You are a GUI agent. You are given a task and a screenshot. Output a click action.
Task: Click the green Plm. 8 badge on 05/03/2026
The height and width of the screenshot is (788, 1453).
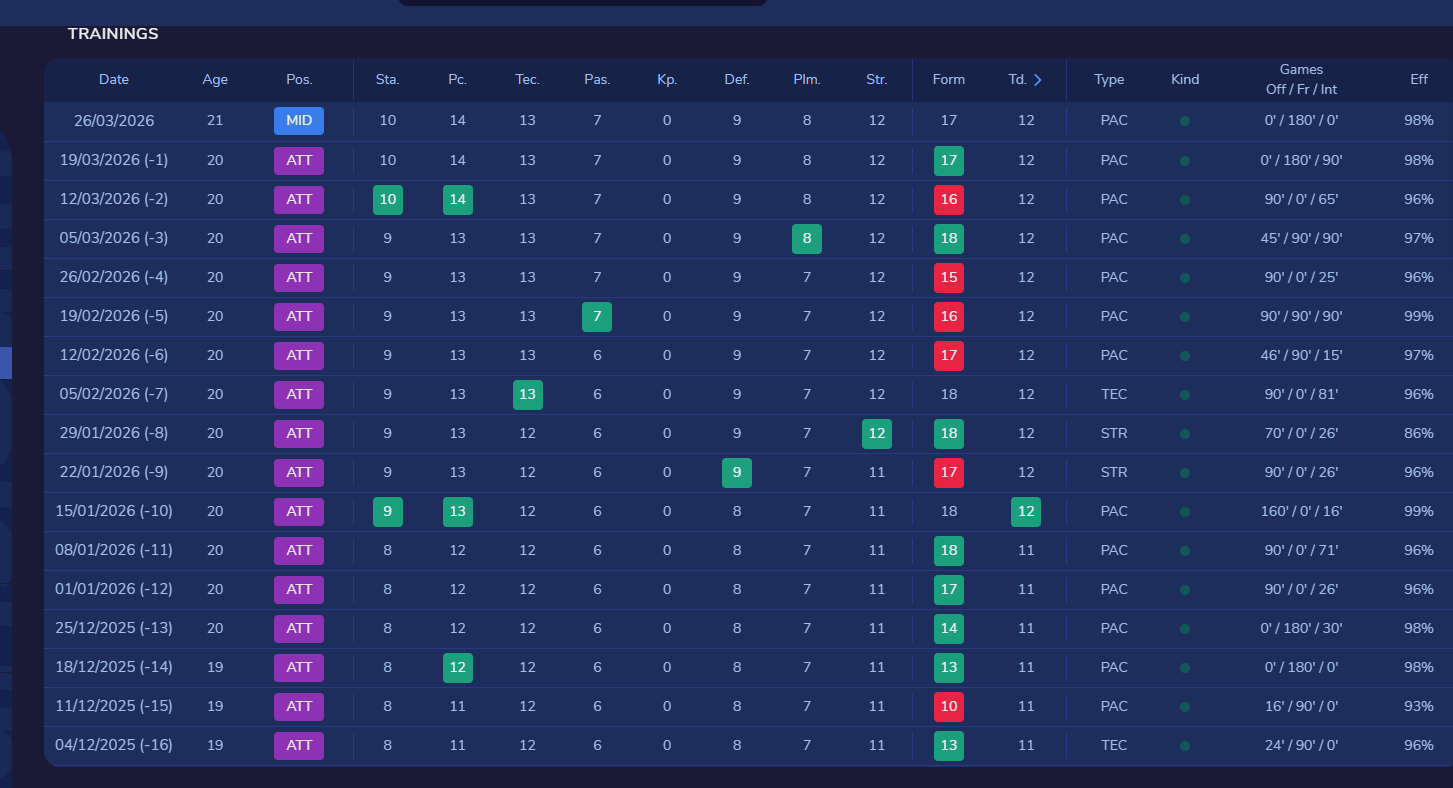point(807,239)
